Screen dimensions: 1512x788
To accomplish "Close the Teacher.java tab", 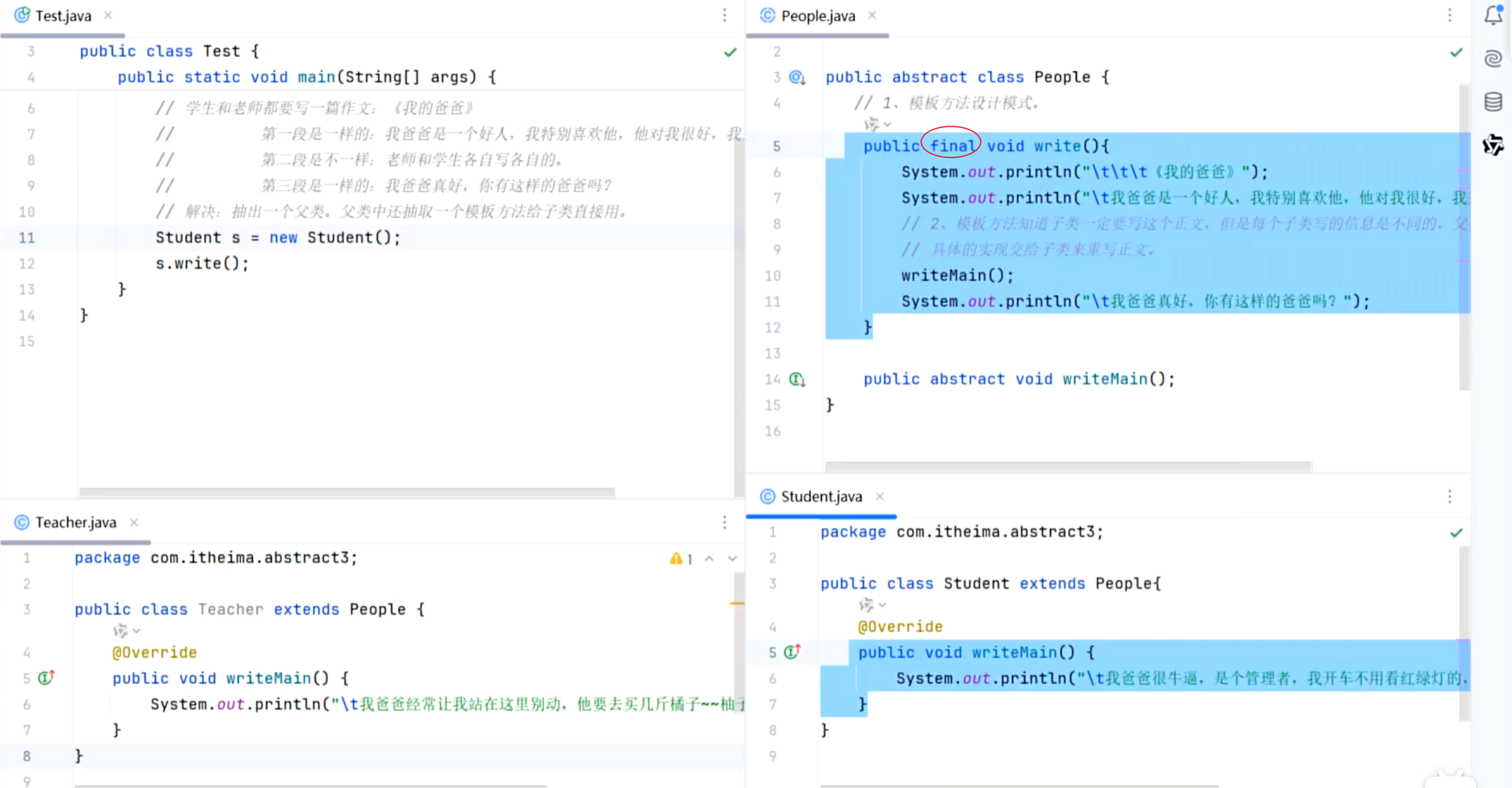I will [134, 523].
